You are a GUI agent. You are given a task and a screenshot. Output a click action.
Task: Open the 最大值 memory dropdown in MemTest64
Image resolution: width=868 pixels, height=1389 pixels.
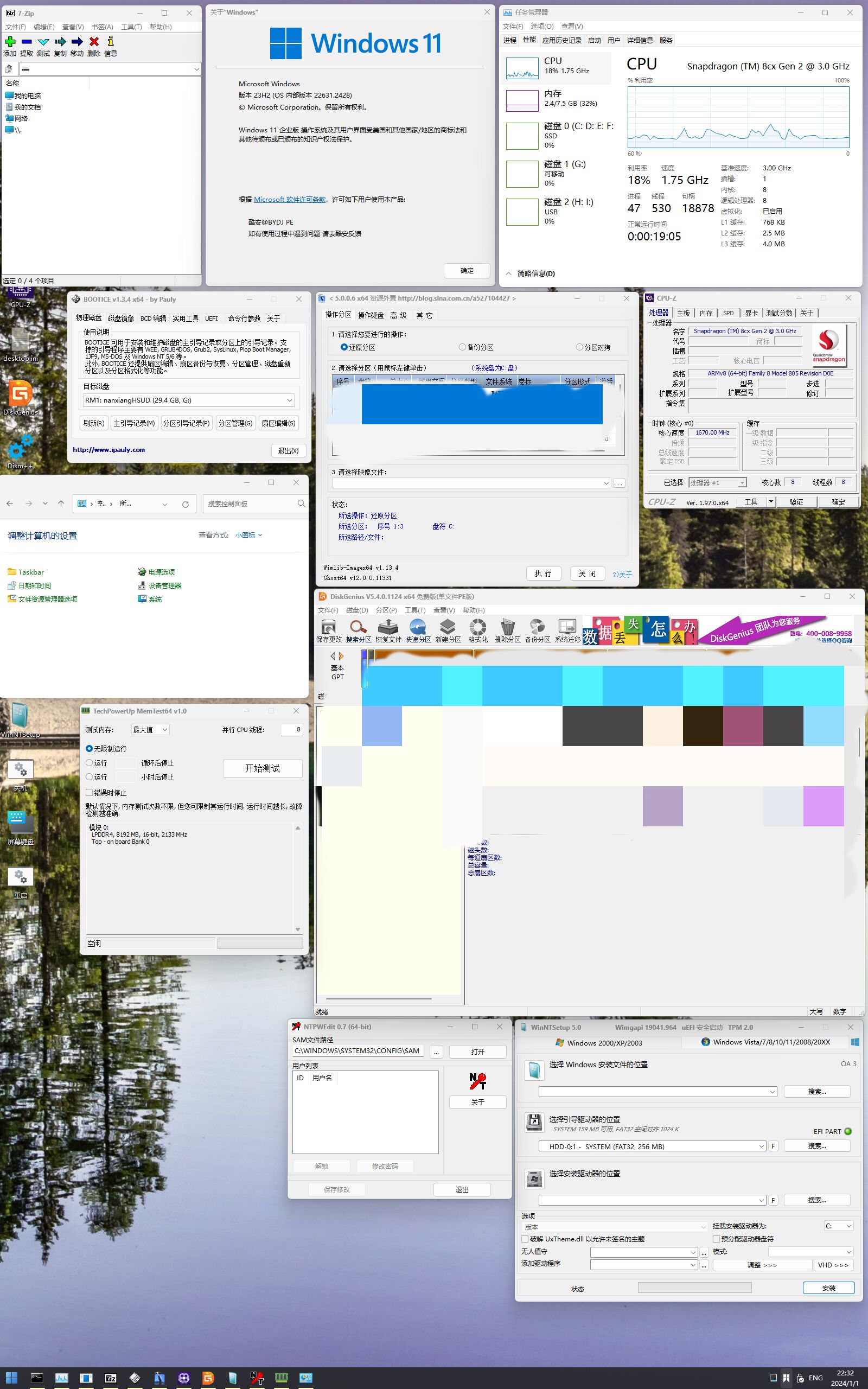pos(150,730)
